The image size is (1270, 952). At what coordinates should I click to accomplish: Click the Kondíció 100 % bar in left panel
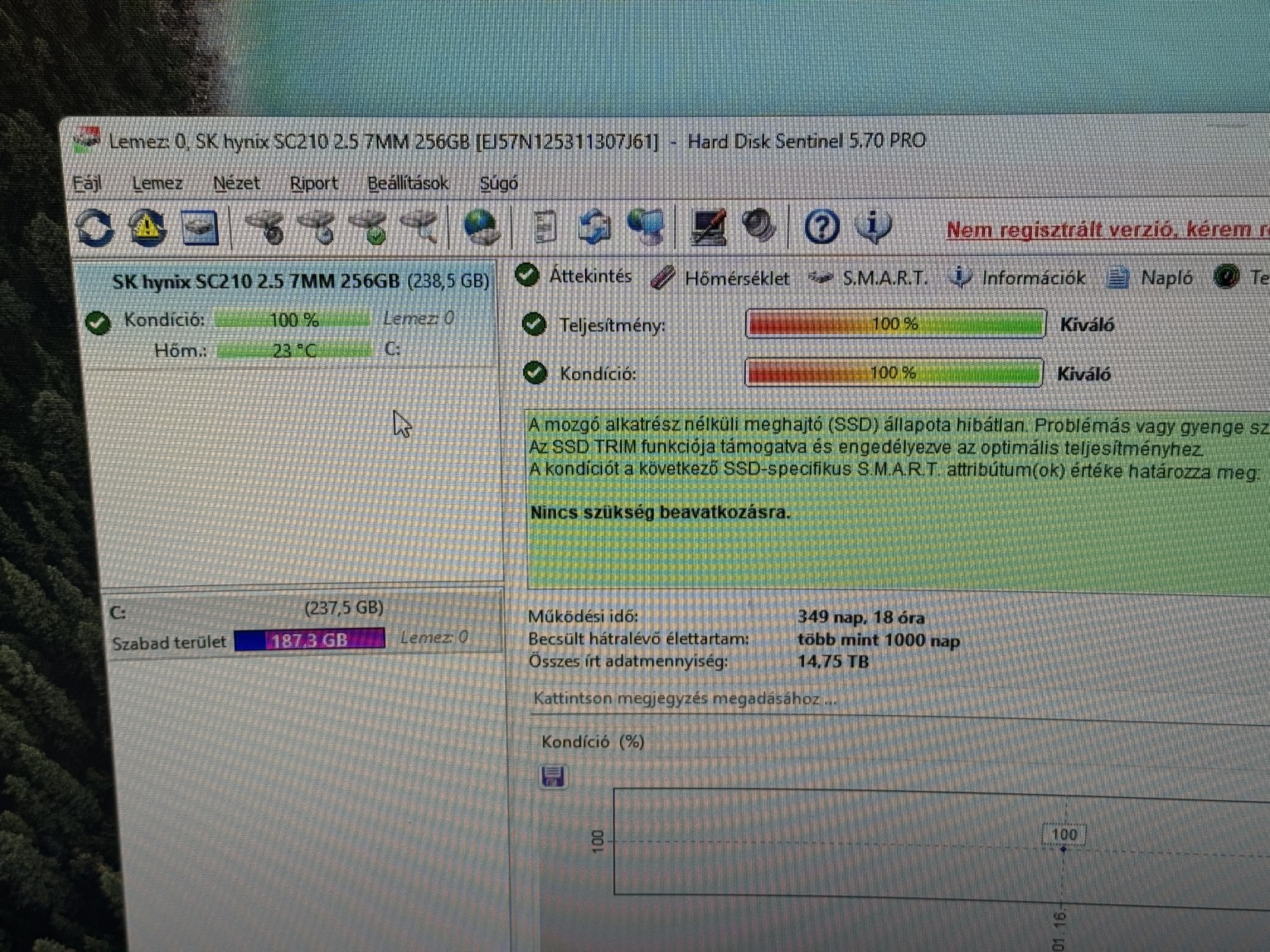point(293,320)
